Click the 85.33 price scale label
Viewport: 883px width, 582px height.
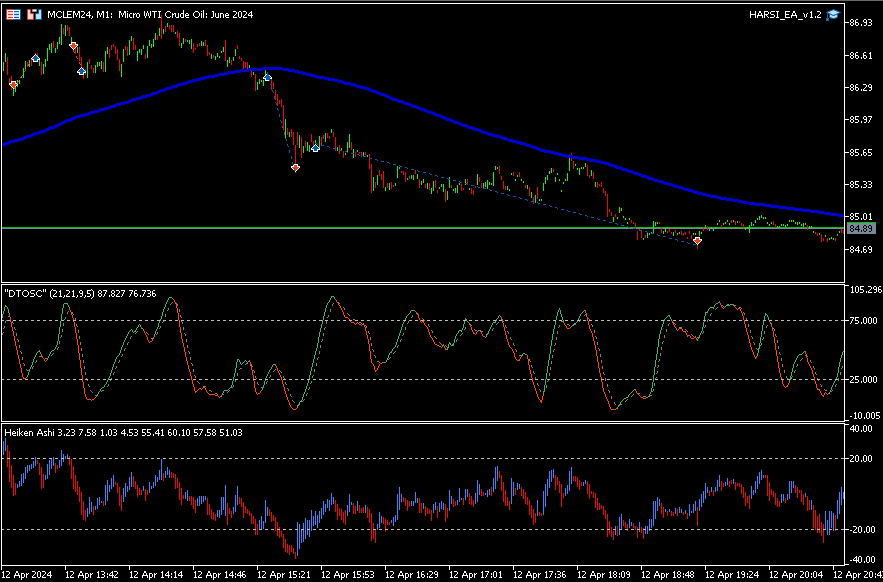point(860,184)
